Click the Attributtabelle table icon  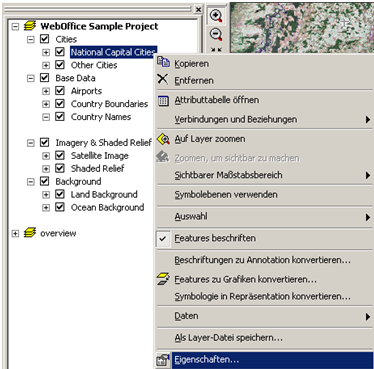(163, 100)
